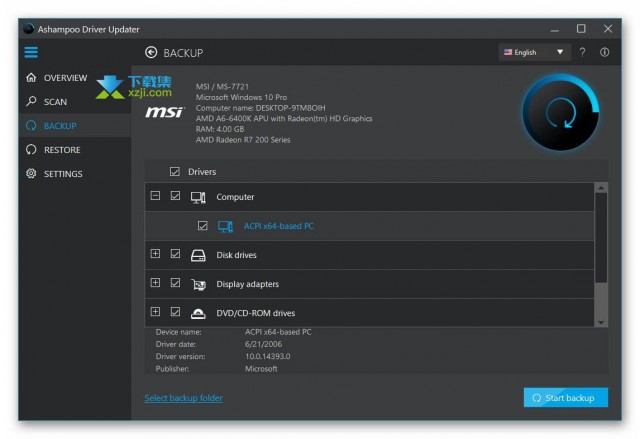Viewport: 640px width, 439px height.
Task: Click the Microsoft Windows 10 Pro text
Action: [x=241, y=97]
